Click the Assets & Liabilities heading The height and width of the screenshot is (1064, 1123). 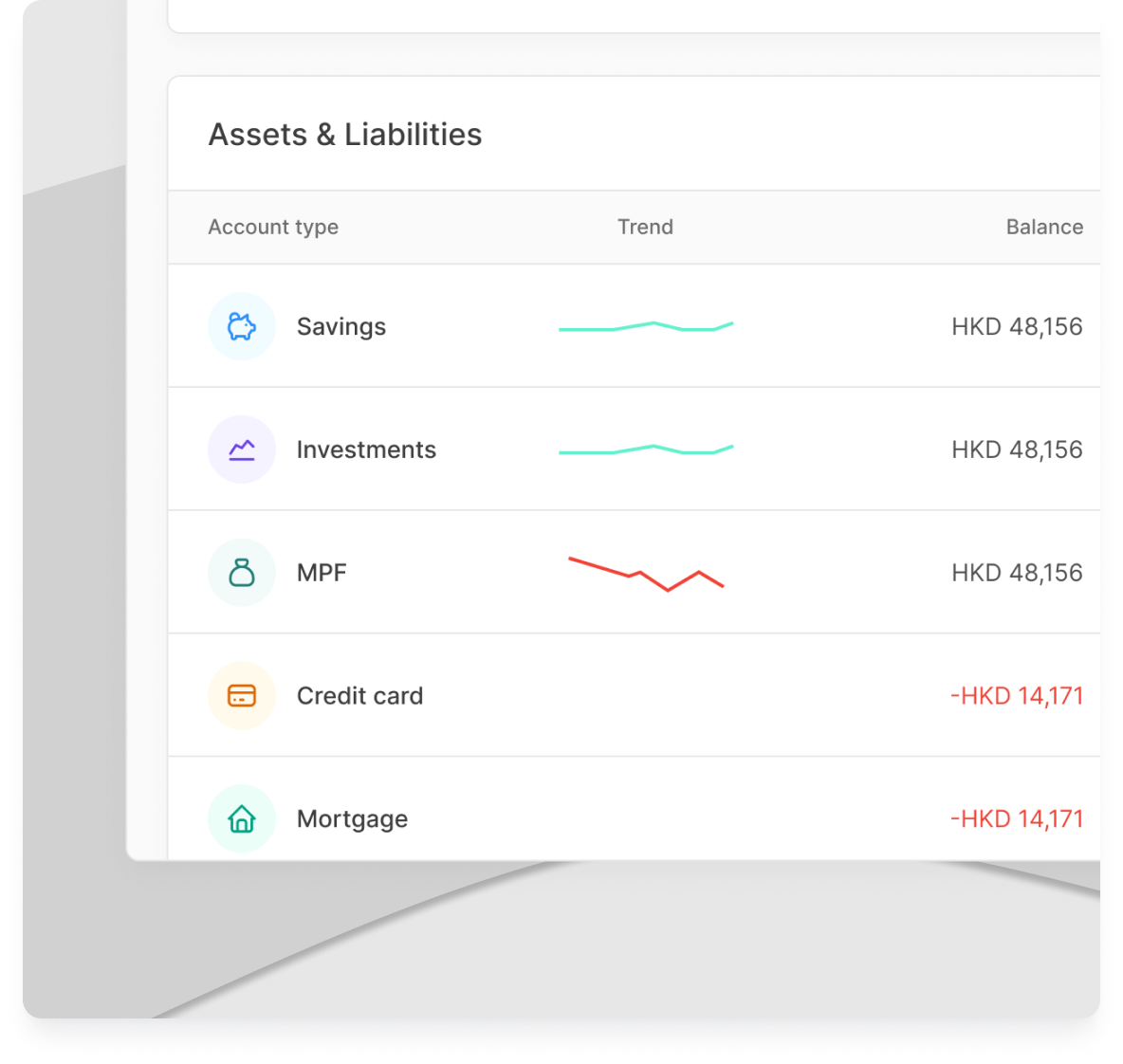point(345,135)
